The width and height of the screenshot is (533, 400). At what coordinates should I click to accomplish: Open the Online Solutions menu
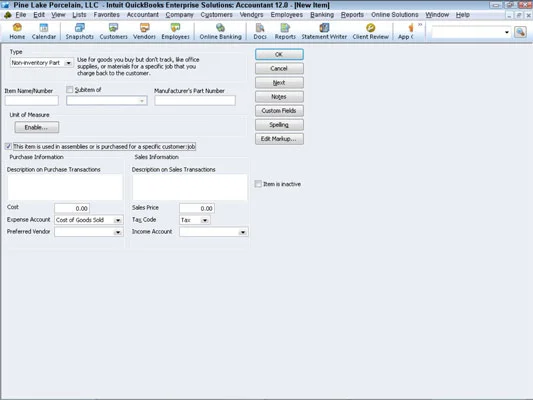tap(395, 15)
